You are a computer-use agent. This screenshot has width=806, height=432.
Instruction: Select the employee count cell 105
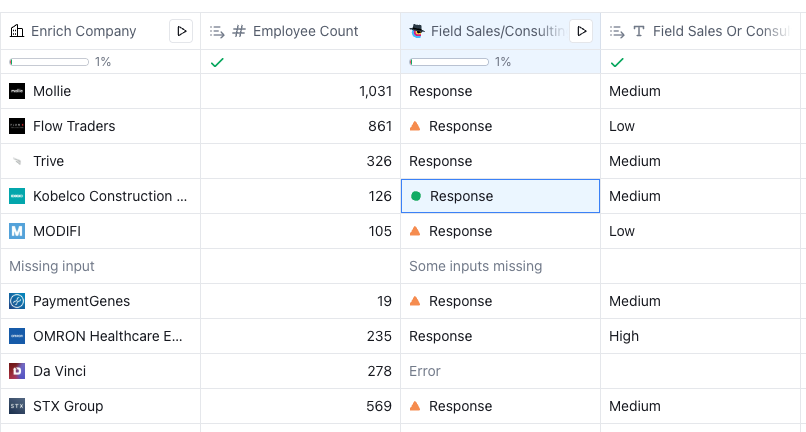pyautogui.click(x=300, y=231)
